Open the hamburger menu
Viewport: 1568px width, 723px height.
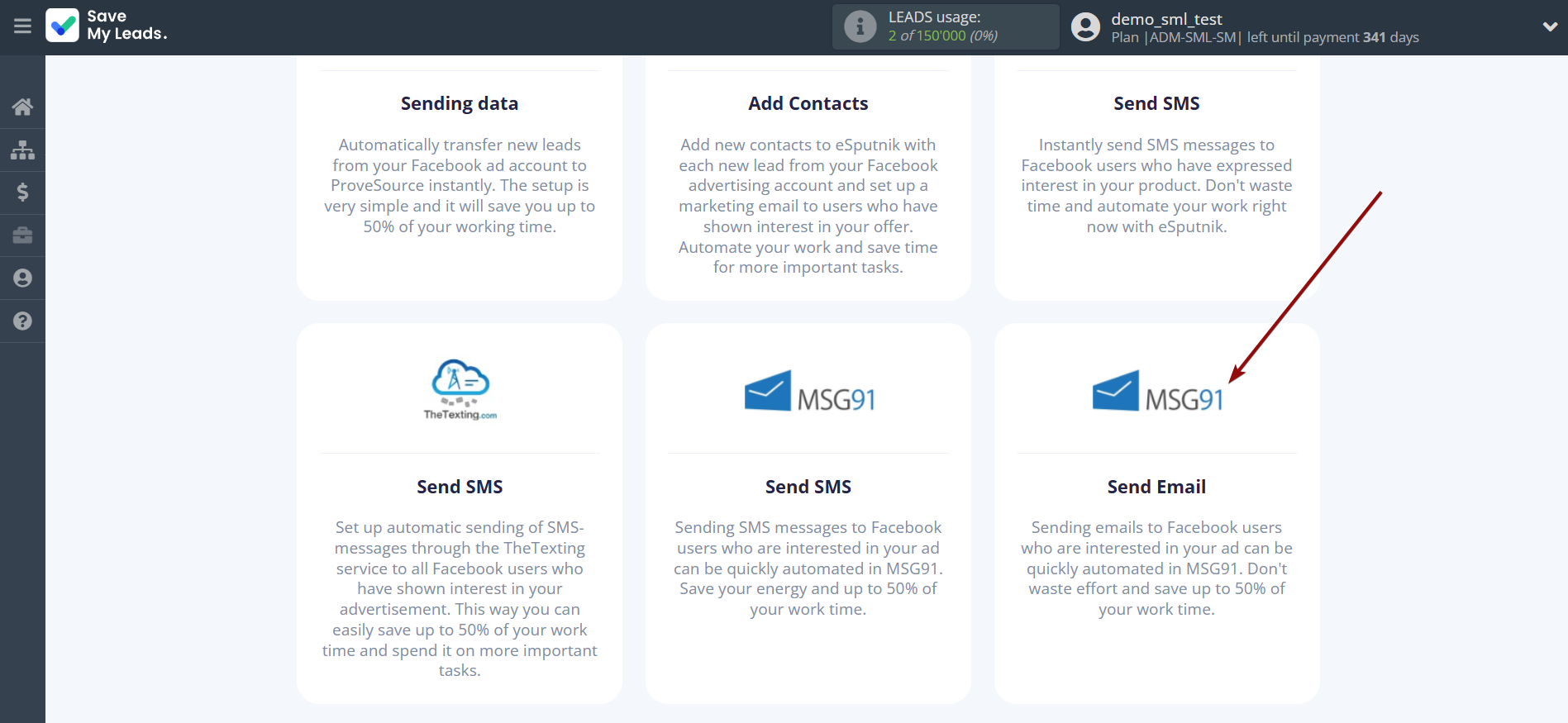tap(22, 26)
